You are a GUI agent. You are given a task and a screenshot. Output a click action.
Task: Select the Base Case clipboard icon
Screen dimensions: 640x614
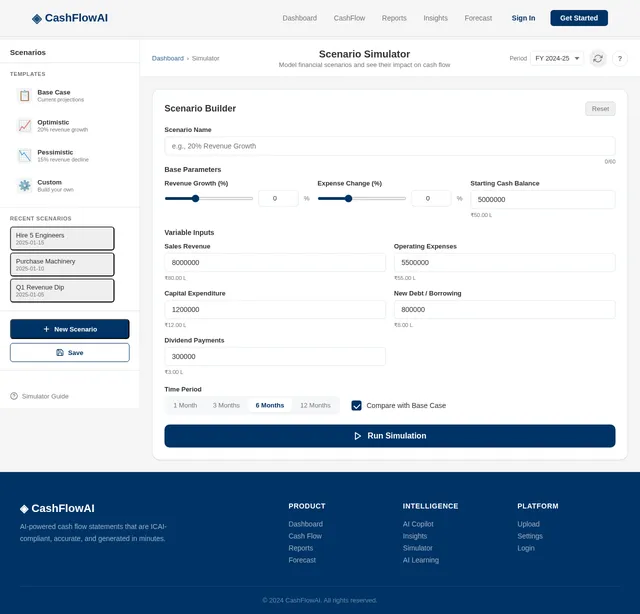(x=24, y=96)
